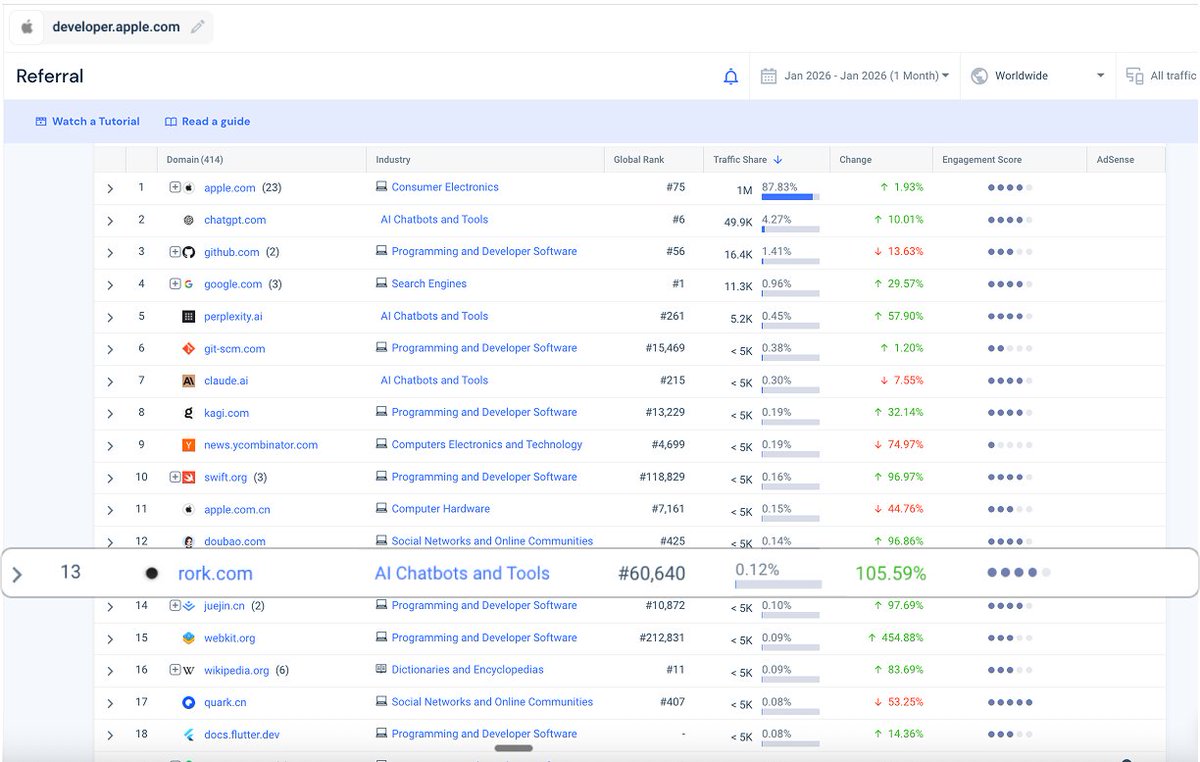Image resolution: width=1200 pixels, height=762 pixels.
Task: Click the 454.88% change value
Action: [903, 638]
